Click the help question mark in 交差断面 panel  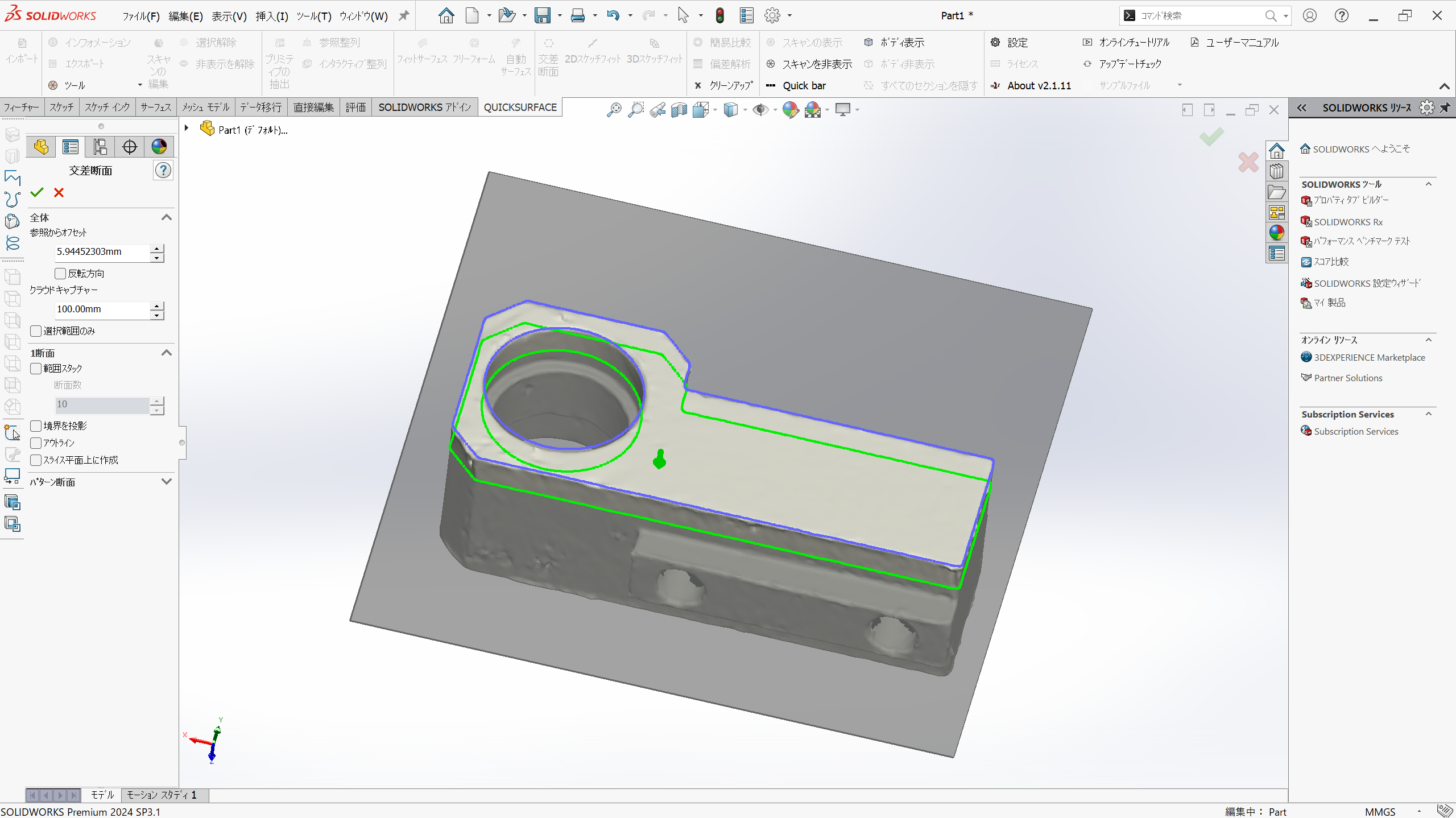(163, 170)
